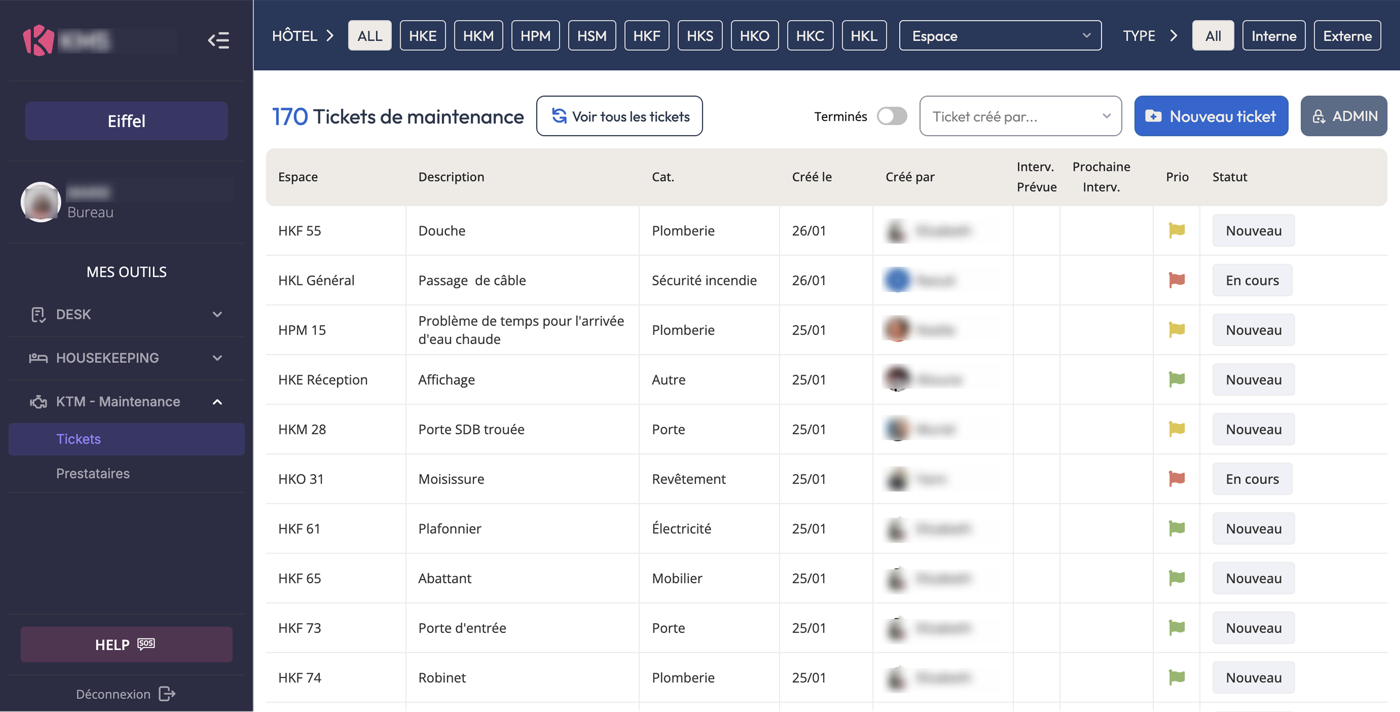Image resolution: width=1400 pixels, height=712 pixels.
Task: Open the ADMIN button
Action: [x=1344, y=116]
